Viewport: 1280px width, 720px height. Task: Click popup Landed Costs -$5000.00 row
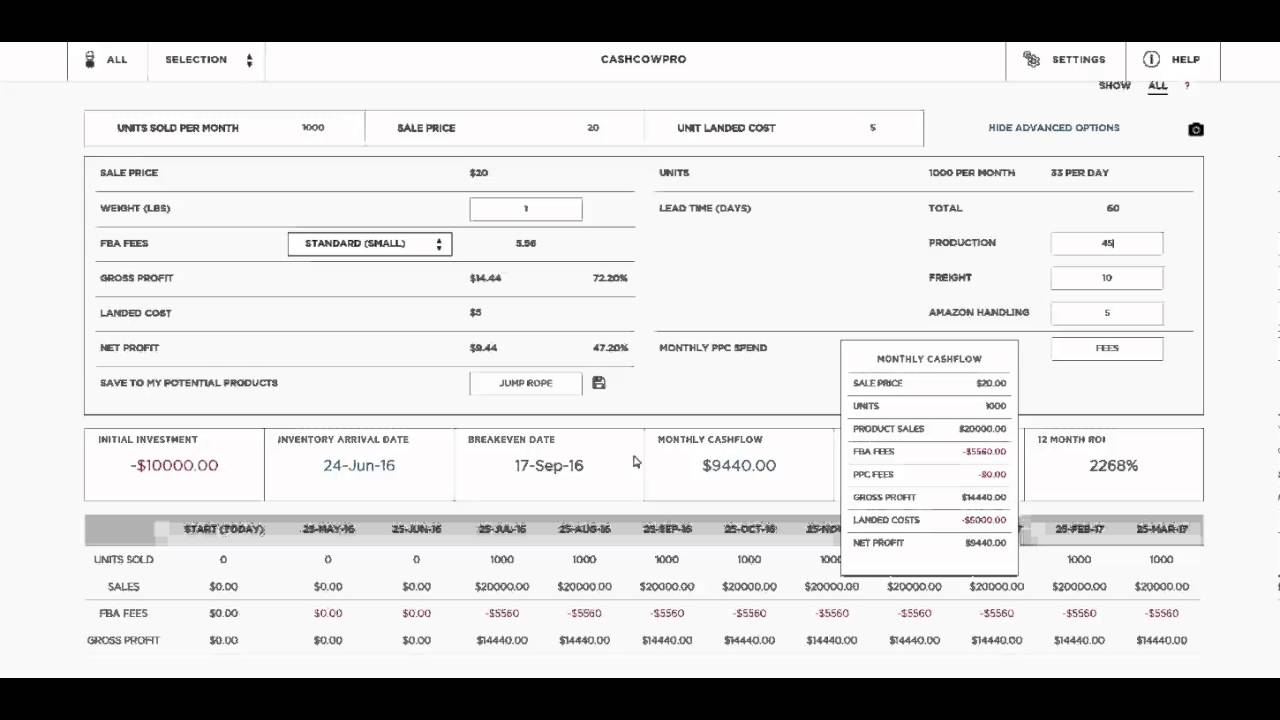click(929, 520)
